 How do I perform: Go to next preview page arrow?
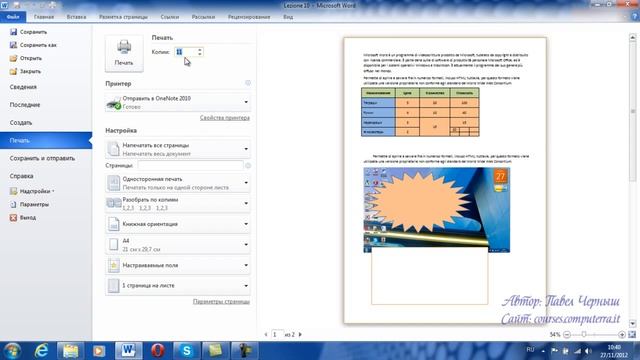(x=300, y=334)
